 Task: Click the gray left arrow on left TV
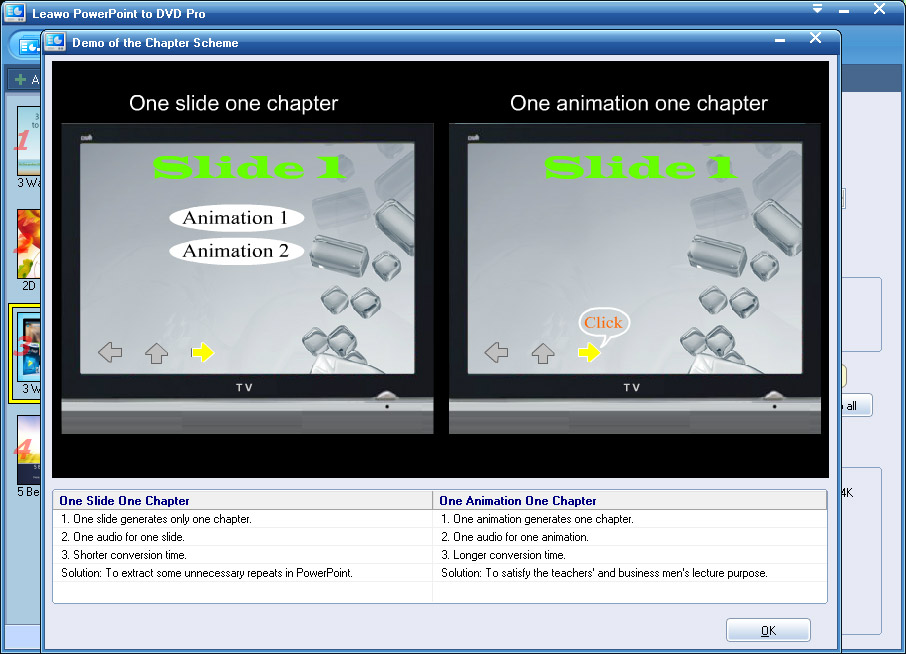(x=110, y=352)
